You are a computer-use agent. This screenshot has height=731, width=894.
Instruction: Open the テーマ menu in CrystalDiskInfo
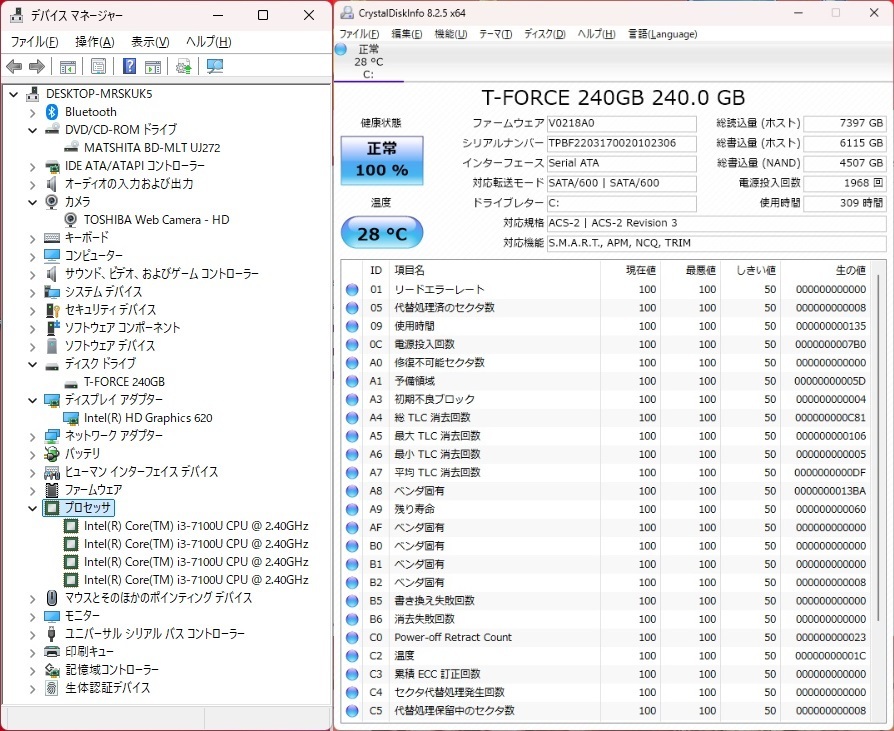(x=494, y=33)
